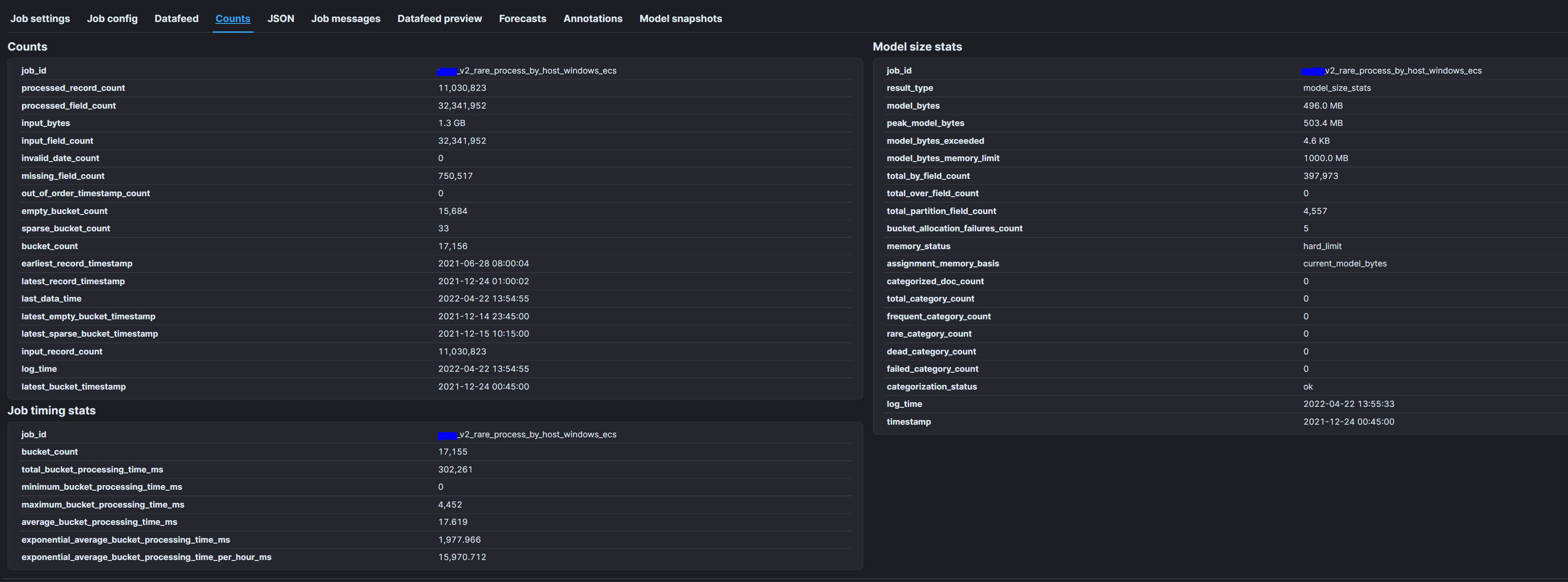
Task: Switch to the Job config tab
Action: click(x=112, y=18)
